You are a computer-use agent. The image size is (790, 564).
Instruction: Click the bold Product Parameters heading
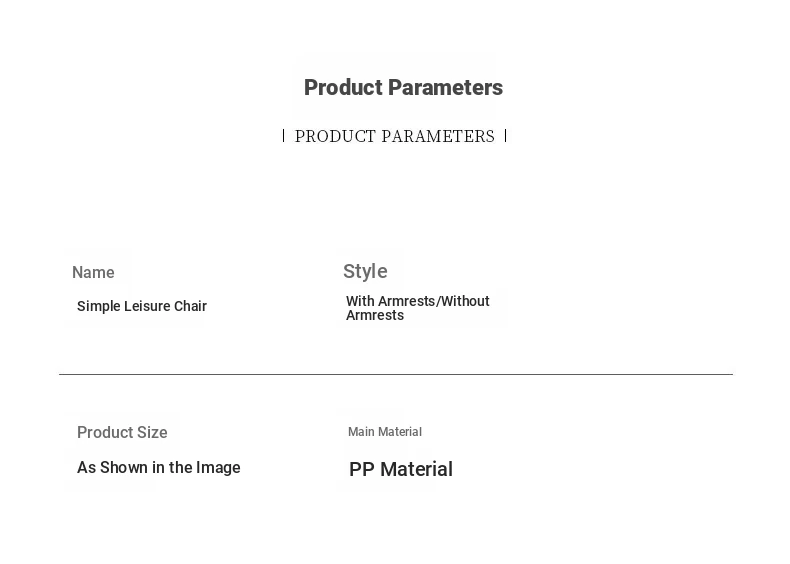403,88
